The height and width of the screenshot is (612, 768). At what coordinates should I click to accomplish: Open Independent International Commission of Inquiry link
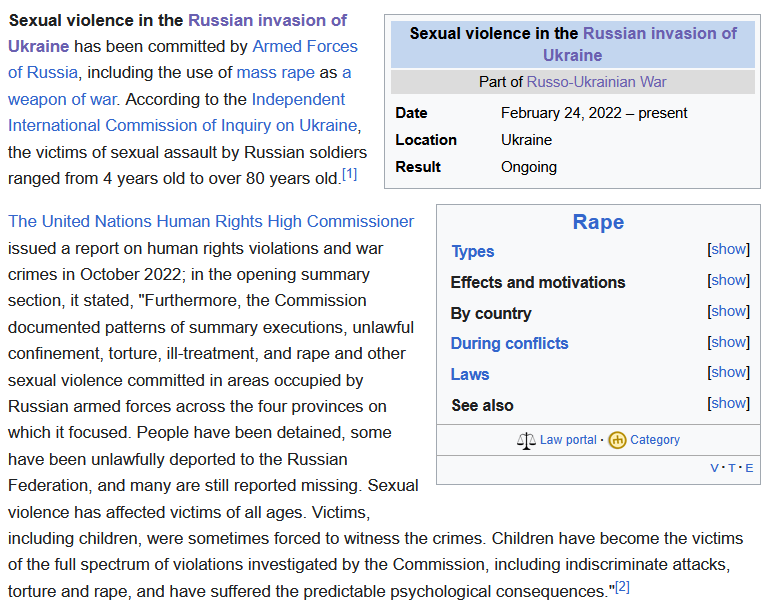[x=298, y=99]
